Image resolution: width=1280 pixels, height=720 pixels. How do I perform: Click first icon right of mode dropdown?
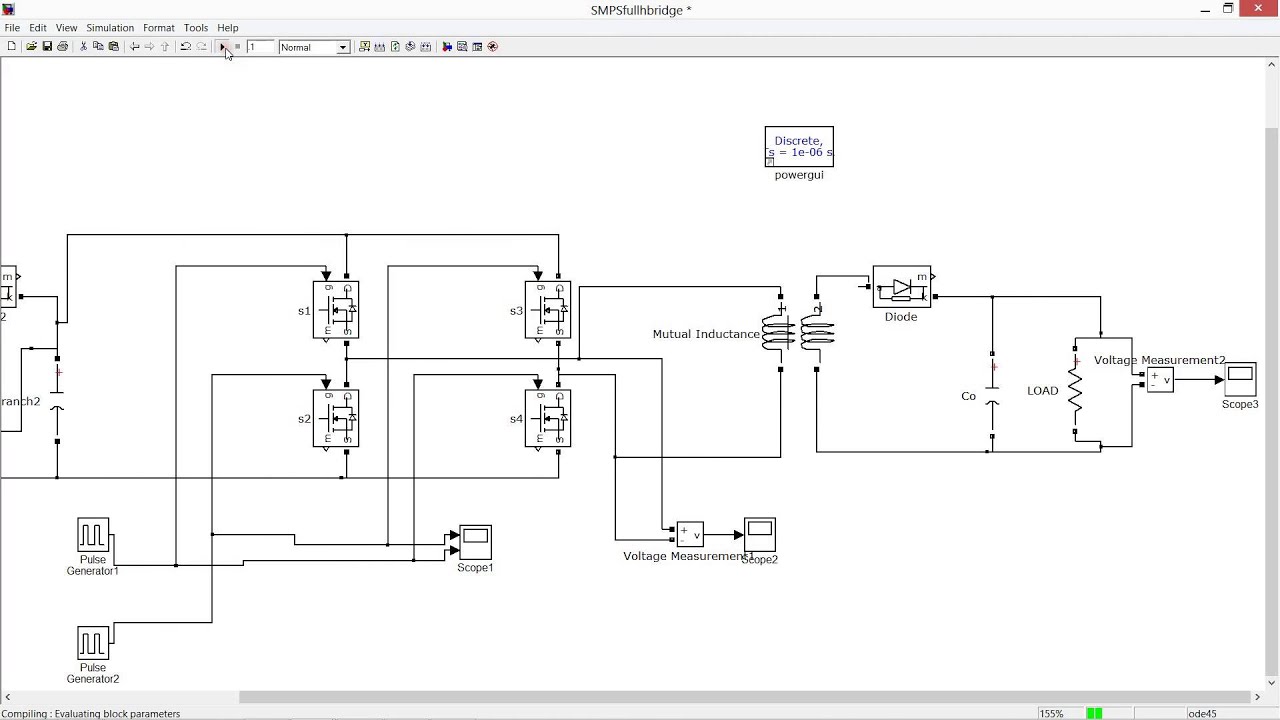[x=364, y=47]
